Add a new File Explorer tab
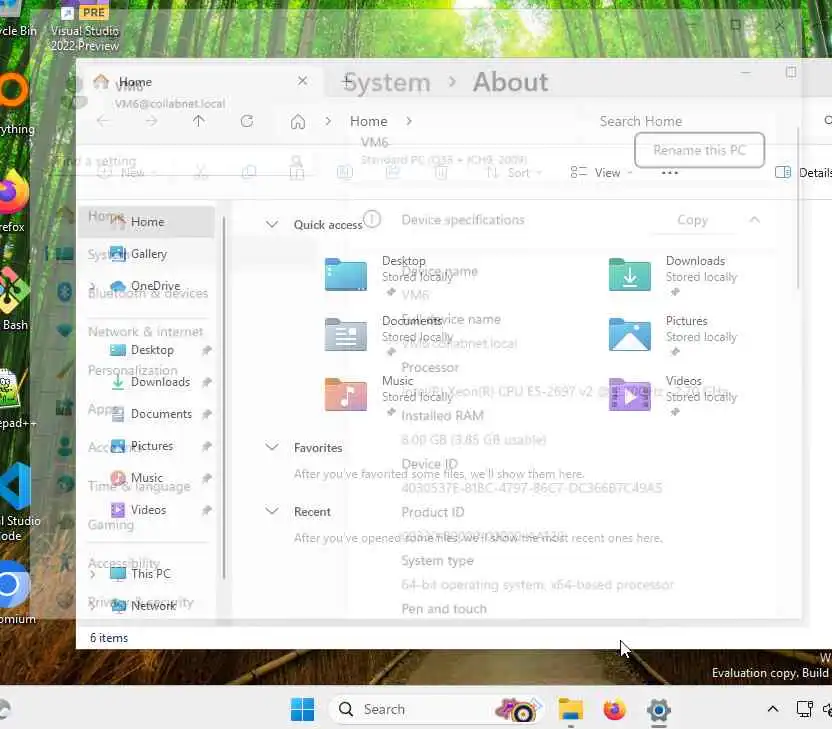832x729 pixels. click(x=348, y=81)
